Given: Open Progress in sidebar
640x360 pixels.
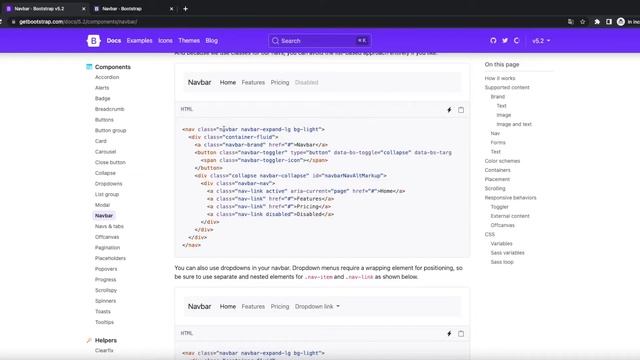Looking at the screenshot, I should [x=105, y=280].
